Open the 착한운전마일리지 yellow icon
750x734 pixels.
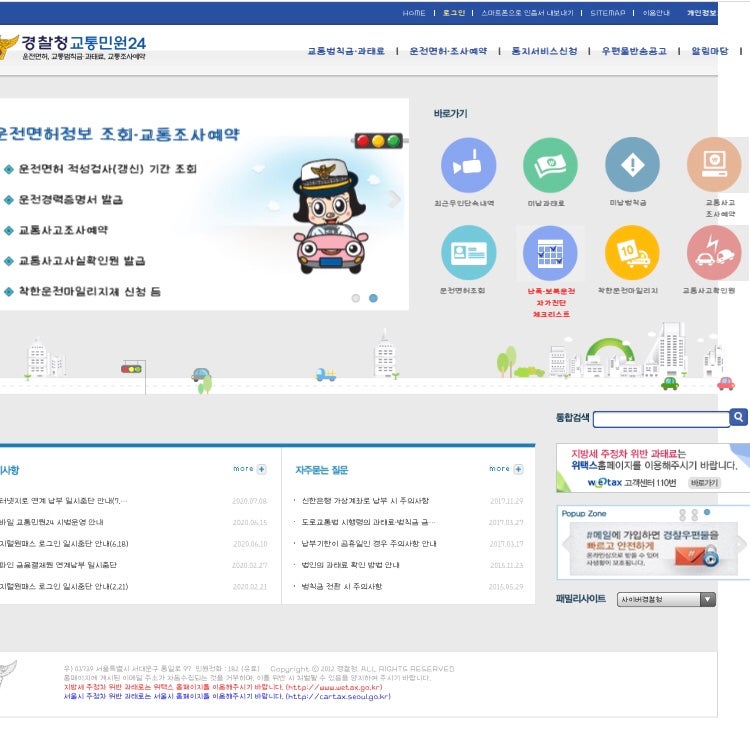(x=632, y=252)
